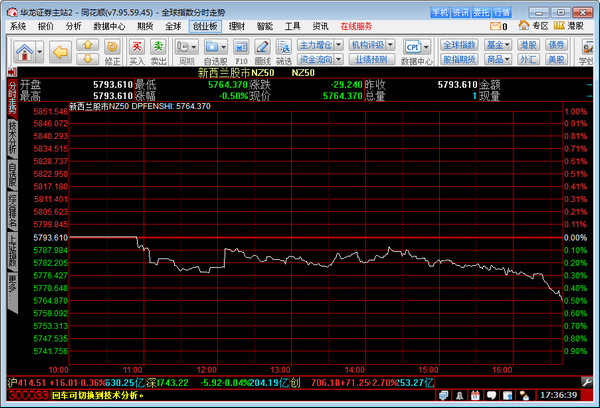Open the 分析 menu
The image size is (600, 408).
tap(73, 26)
